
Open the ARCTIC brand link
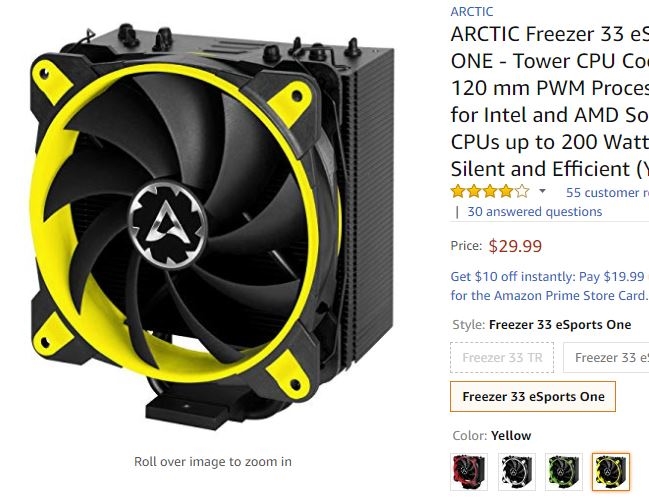(472, 12)
